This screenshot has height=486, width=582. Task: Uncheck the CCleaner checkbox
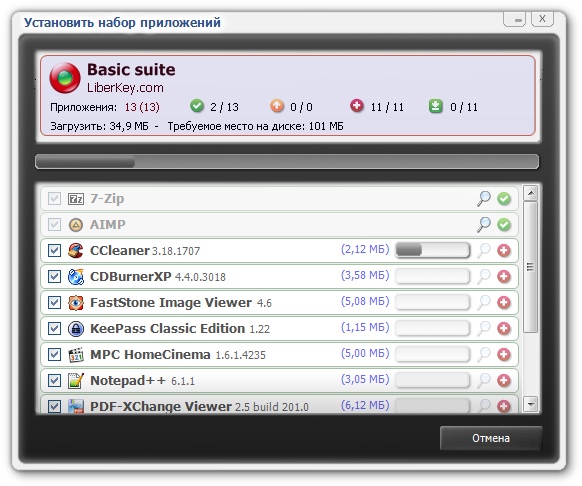pos(54,251)
